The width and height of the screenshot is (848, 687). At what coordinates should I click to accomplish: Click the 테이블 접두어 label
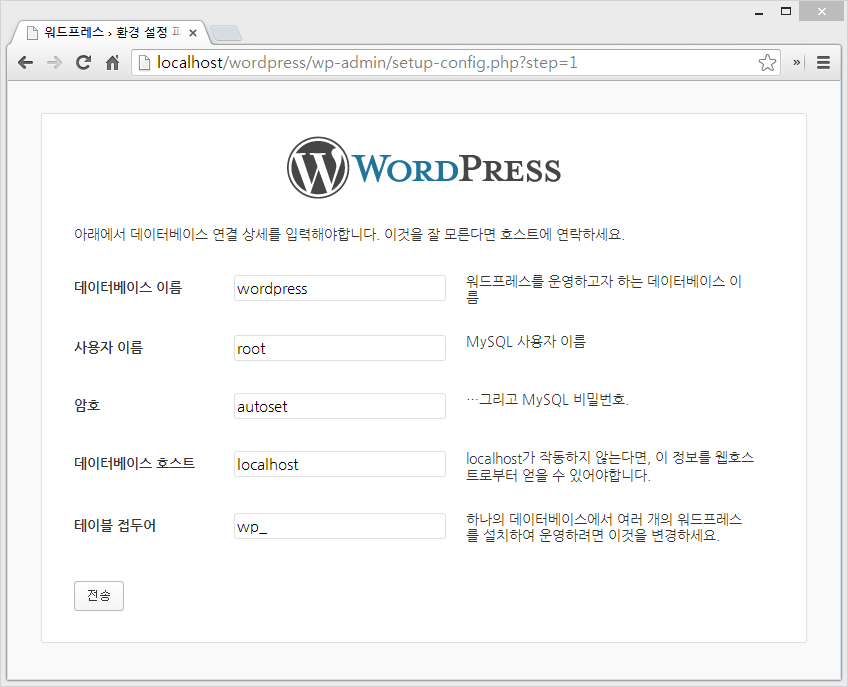(x=115, y=525)
